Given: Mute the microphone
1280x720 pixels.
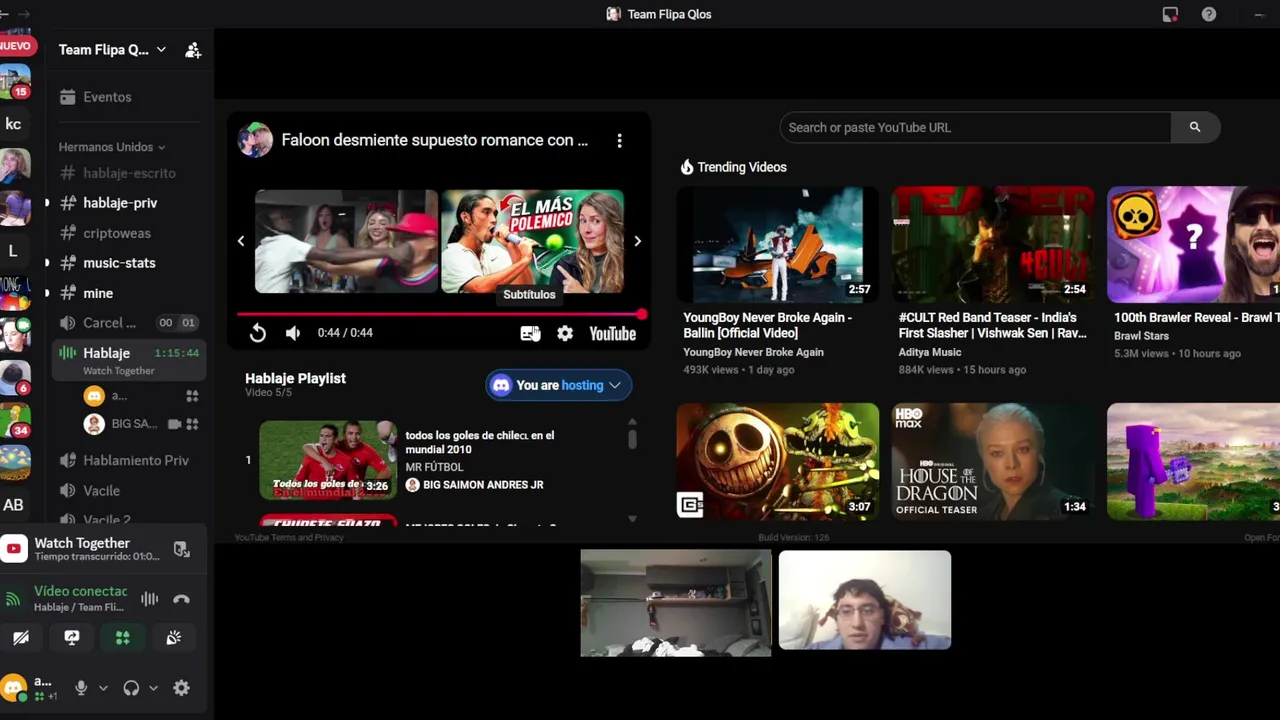Looking at the screenshot, I should [81, 688].
